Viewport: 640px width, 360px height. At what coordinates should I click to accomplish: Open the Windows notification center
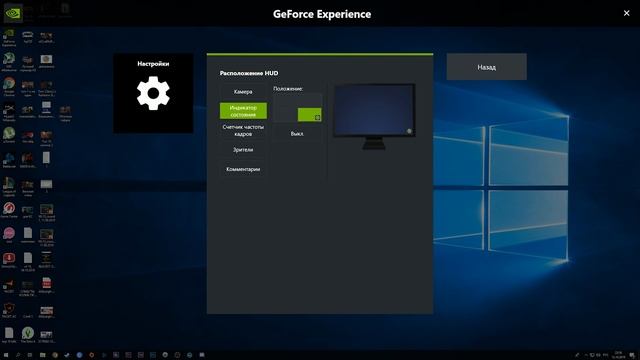tap(632, 355)
